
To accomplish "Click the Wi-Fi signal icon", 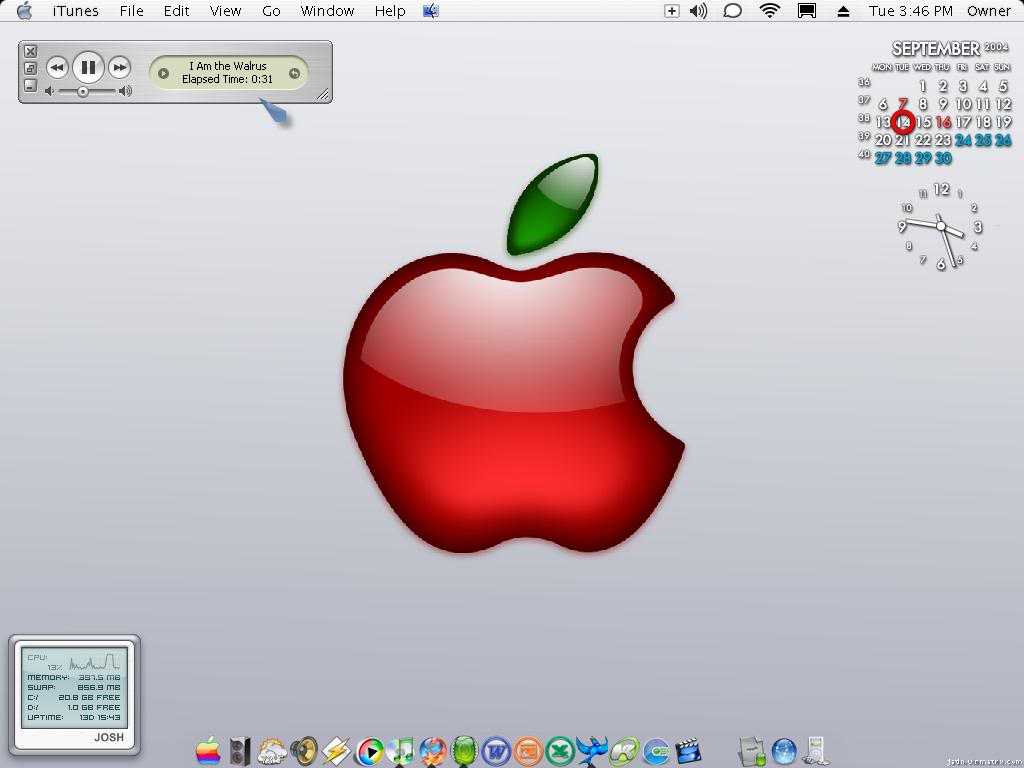I will click(x=769, y=11).
